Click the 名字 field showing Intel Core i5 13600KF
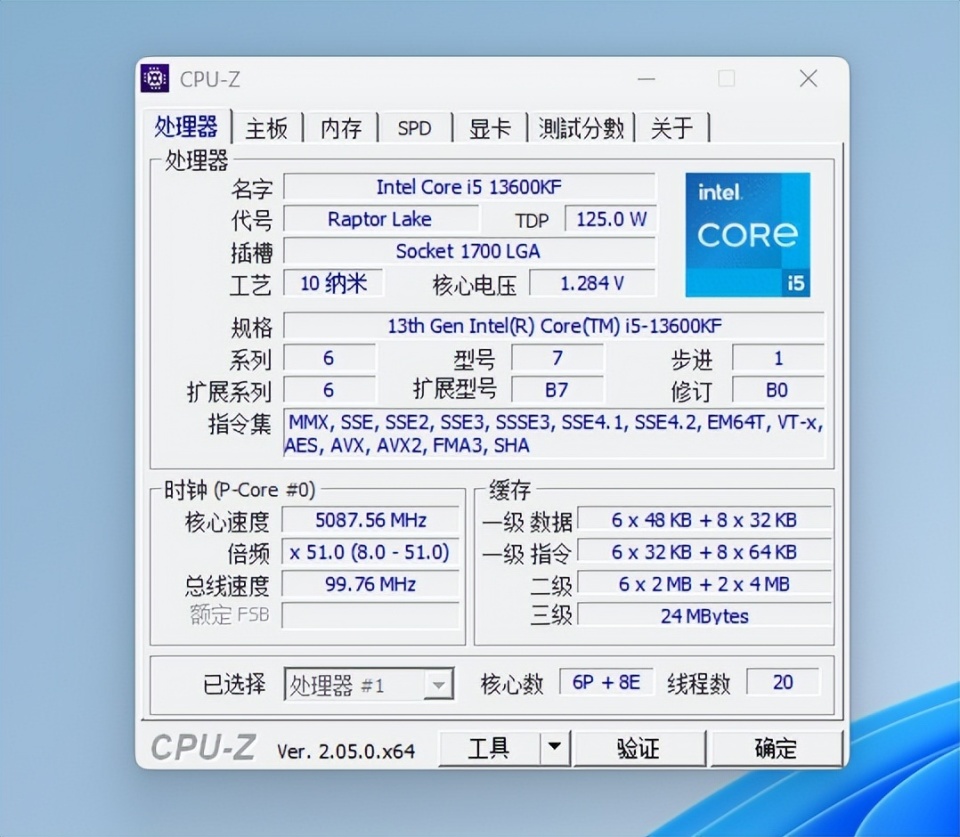Image resolution: width=960 pixels, height=837 pixels. (x=470, y=187)
